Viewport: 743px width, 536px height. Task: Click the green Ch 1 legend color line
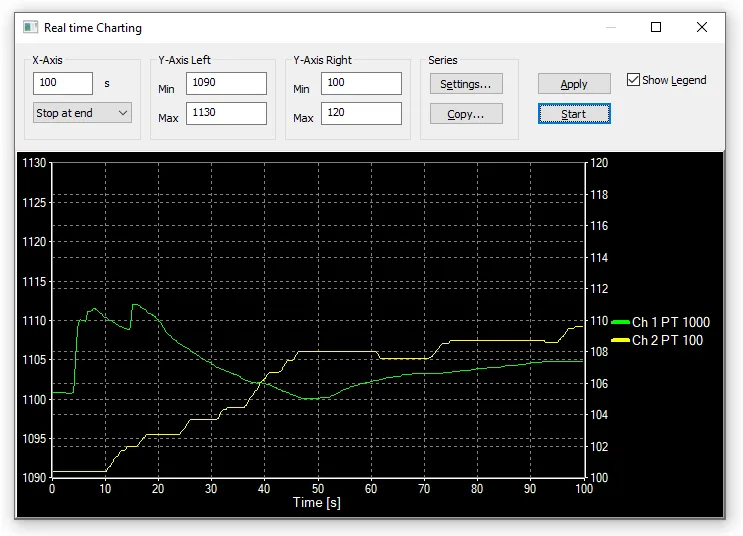tap(620, 322)
